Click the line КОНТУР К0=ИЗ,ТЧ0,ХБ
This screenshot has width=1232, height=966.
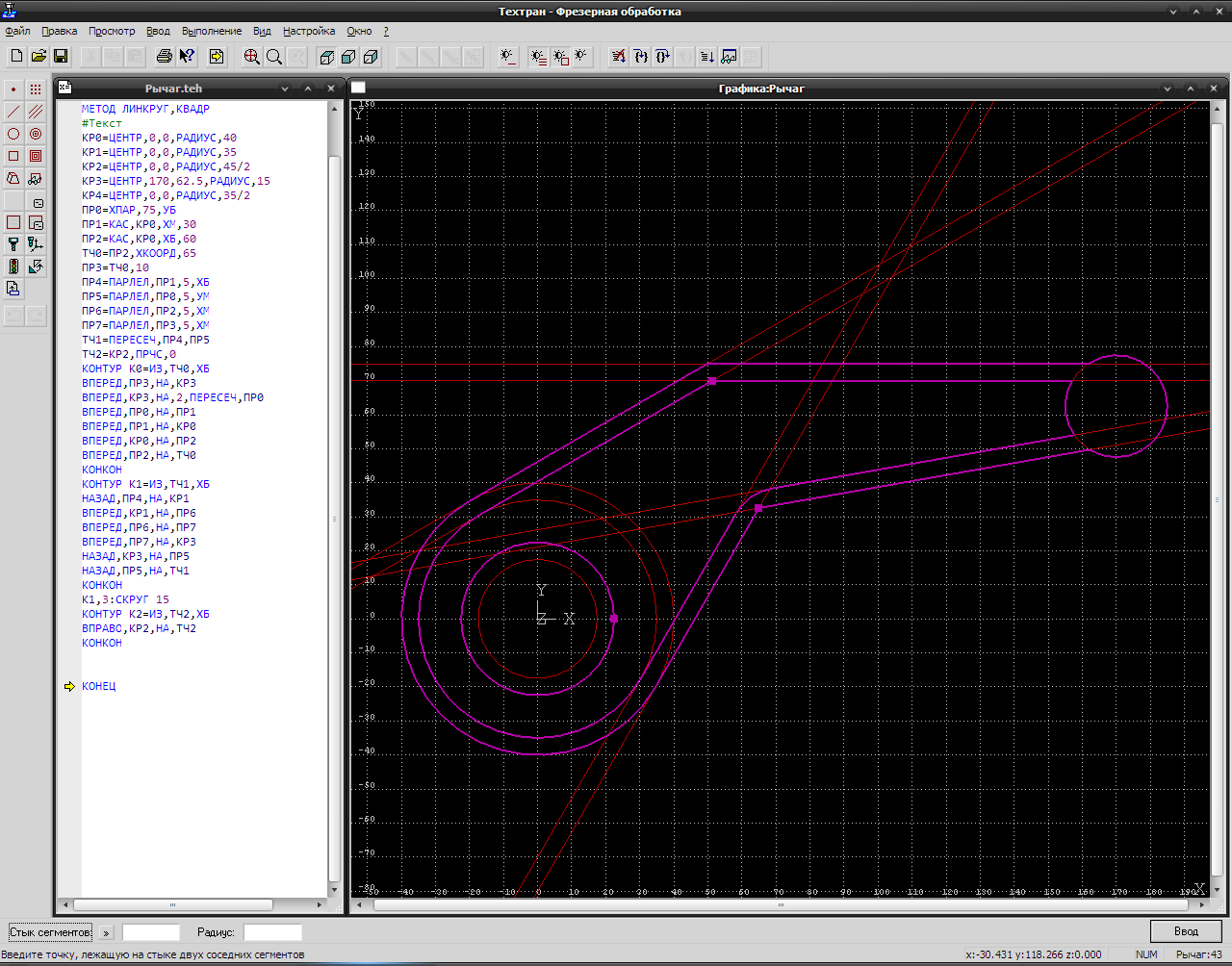145,369
